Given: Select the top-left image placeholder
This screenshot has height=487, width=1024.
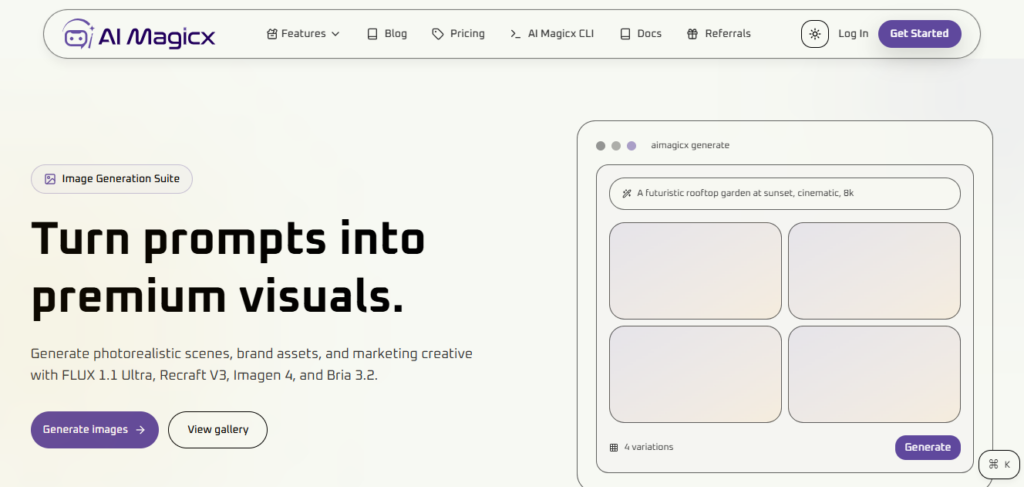Looking at the screenshot, I should click(x=695, y=271).
